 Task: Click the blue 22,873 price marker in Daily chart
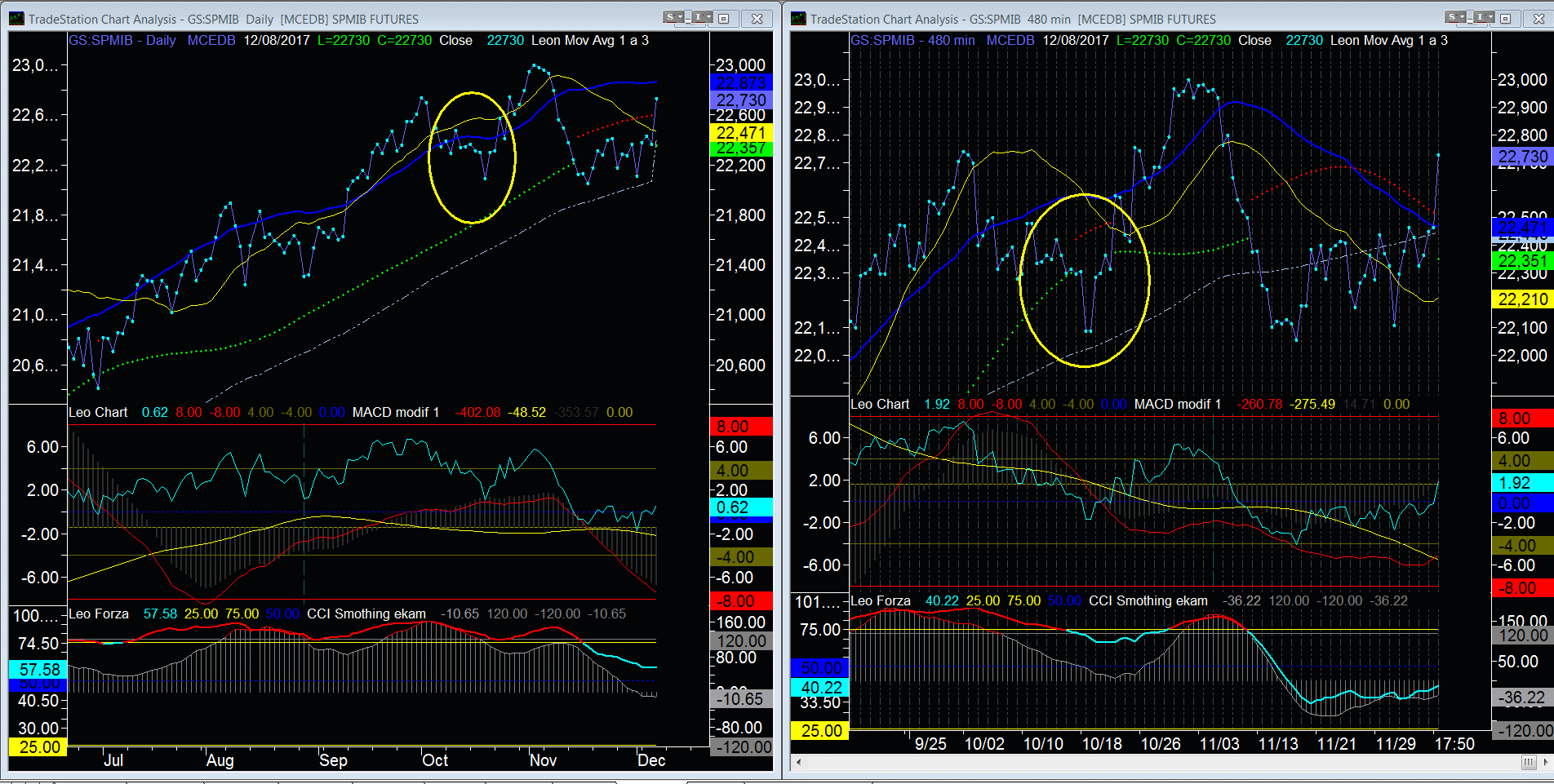(741, 82)
